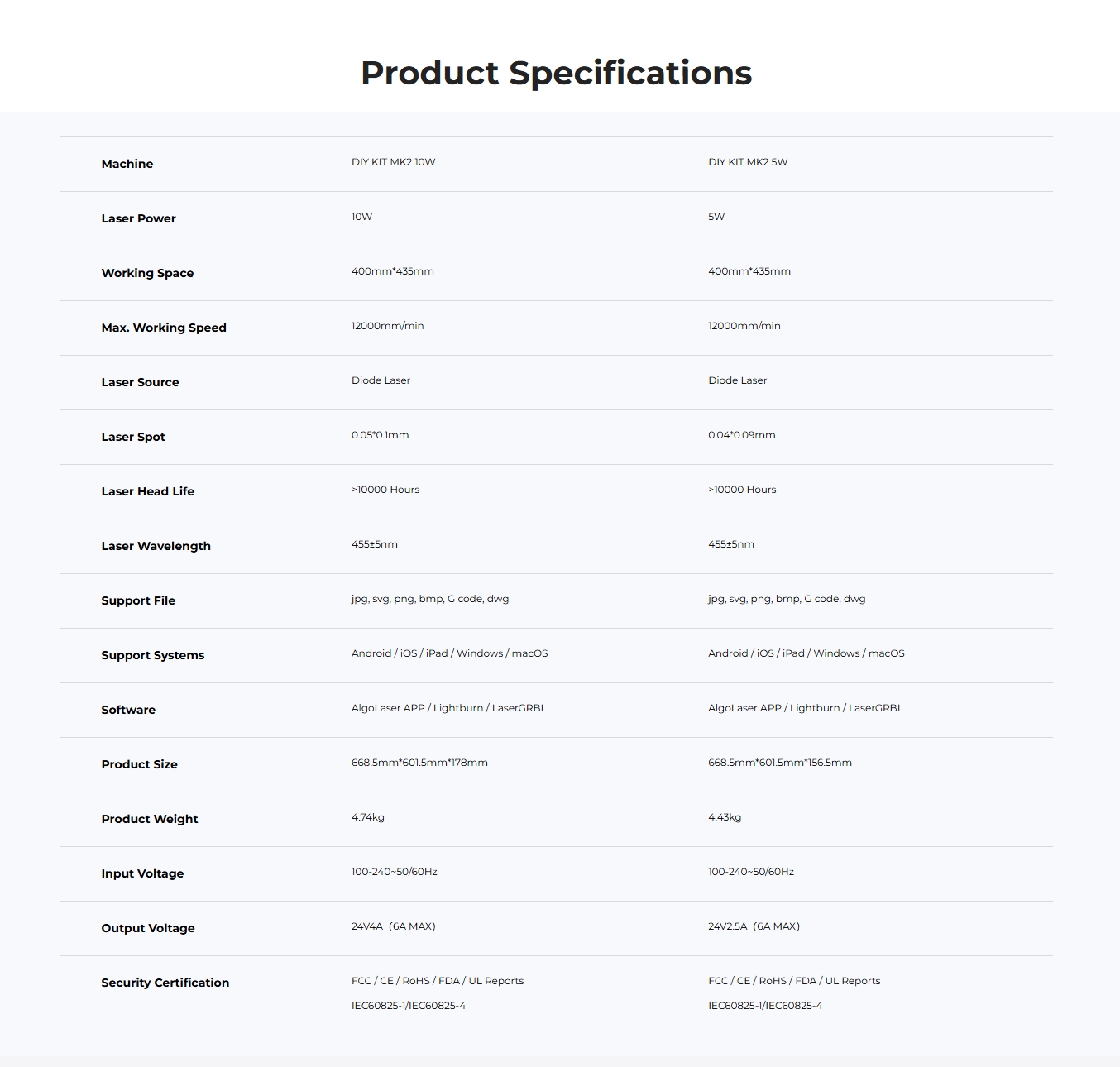Viewport: 1120px width, 1067px height.
Task: Click the Working Space row label
Action: (x=147, y=273)
